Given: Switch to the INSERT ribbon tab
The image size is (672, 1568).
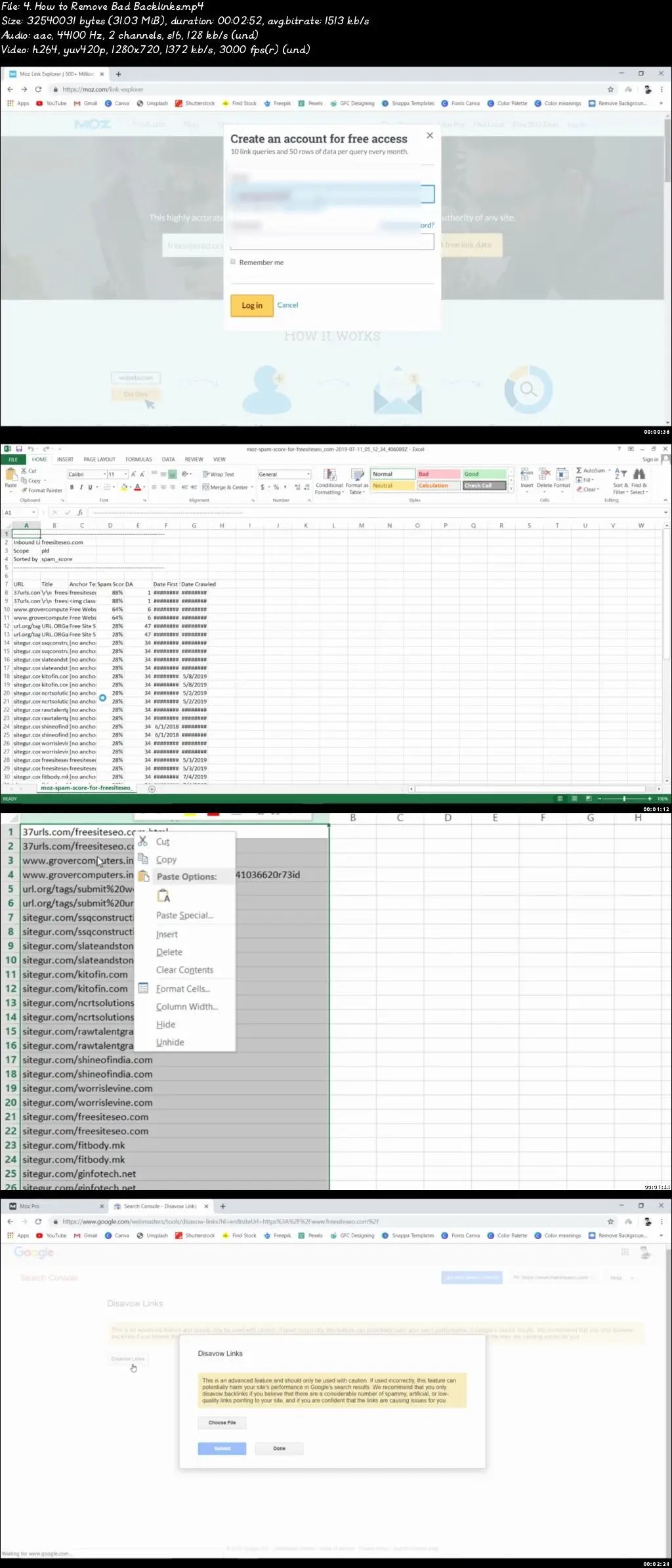Looking at the screenshot, I should pos(65,459).
